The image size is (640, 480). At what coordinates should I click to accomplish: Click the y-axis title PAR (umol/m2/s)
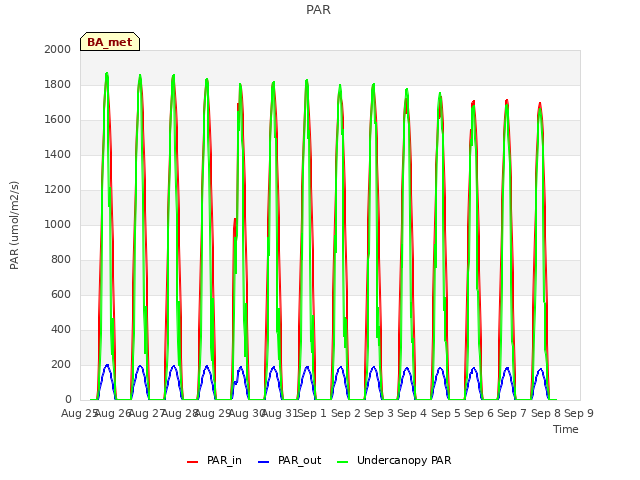[x=14, y=225]
